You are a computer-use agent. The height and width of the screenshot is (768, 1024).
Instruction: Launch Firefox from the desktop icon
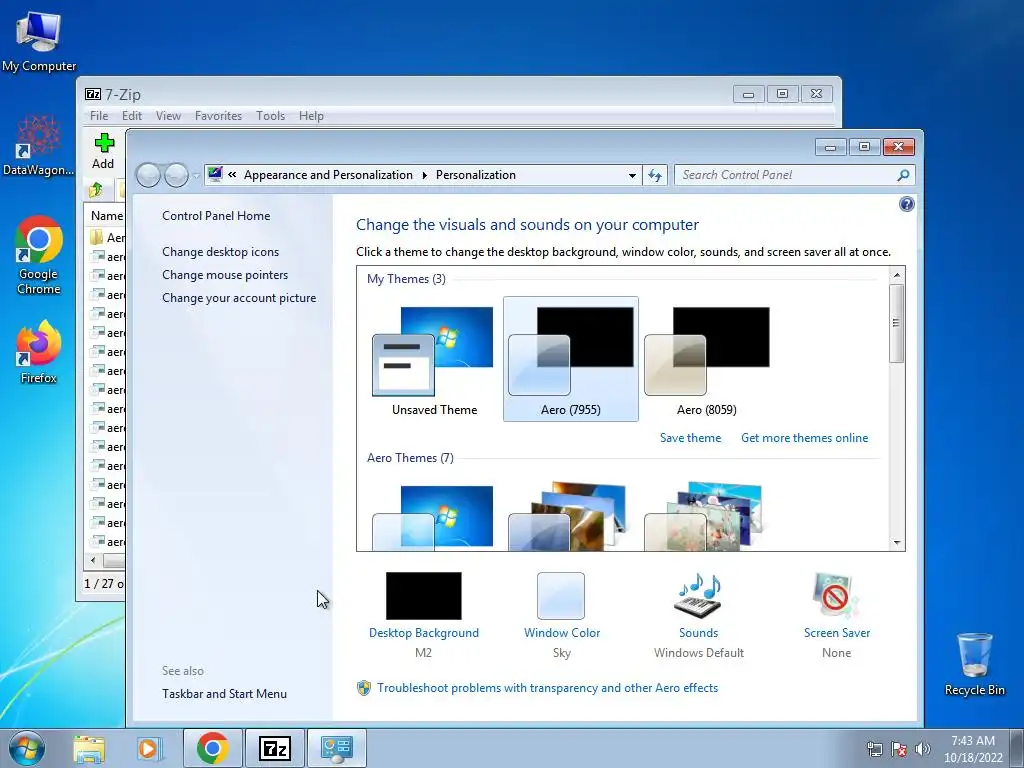click(38, 351)
